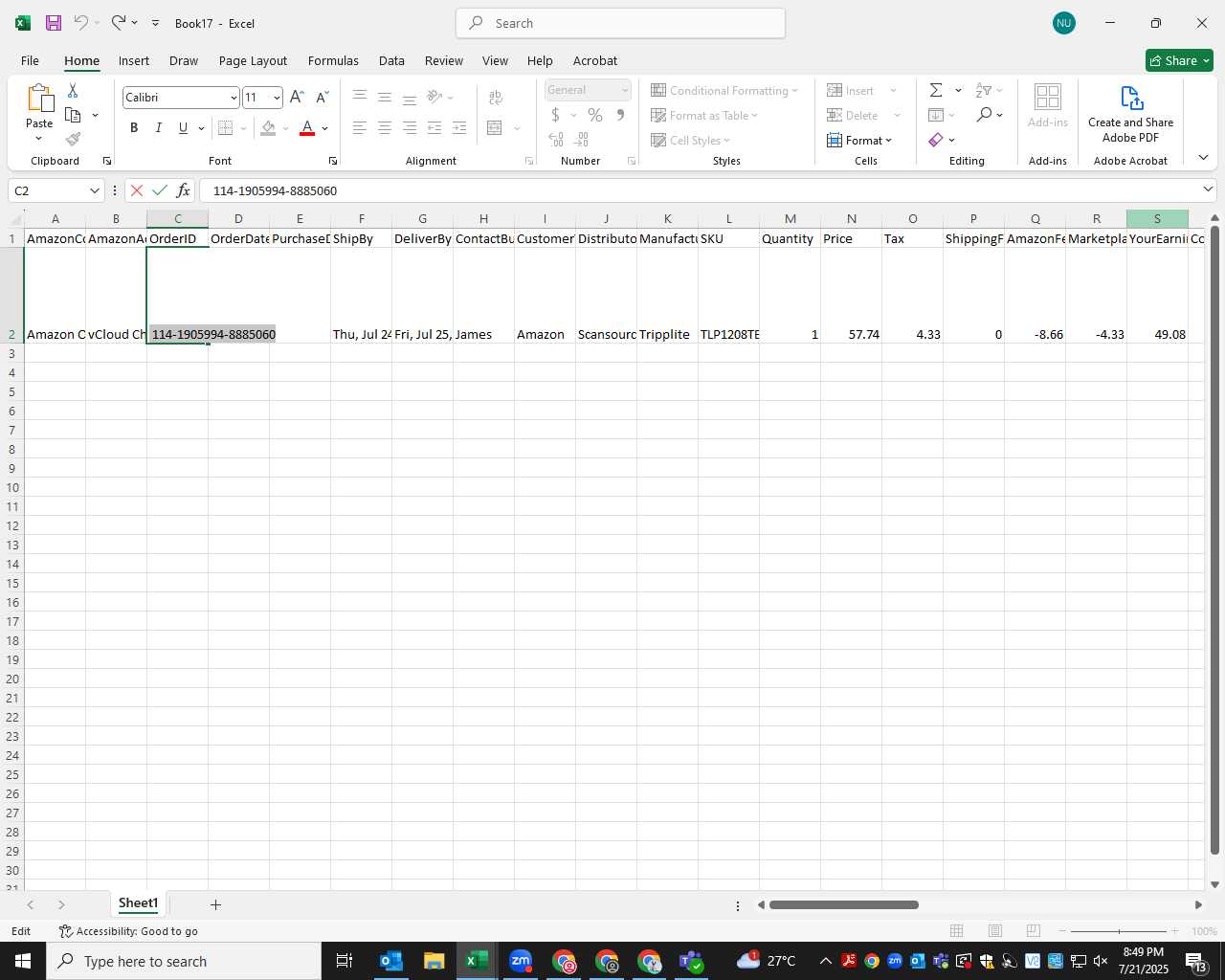Open the Customize Quick Access Toolbar dropdown

point(155,23)
